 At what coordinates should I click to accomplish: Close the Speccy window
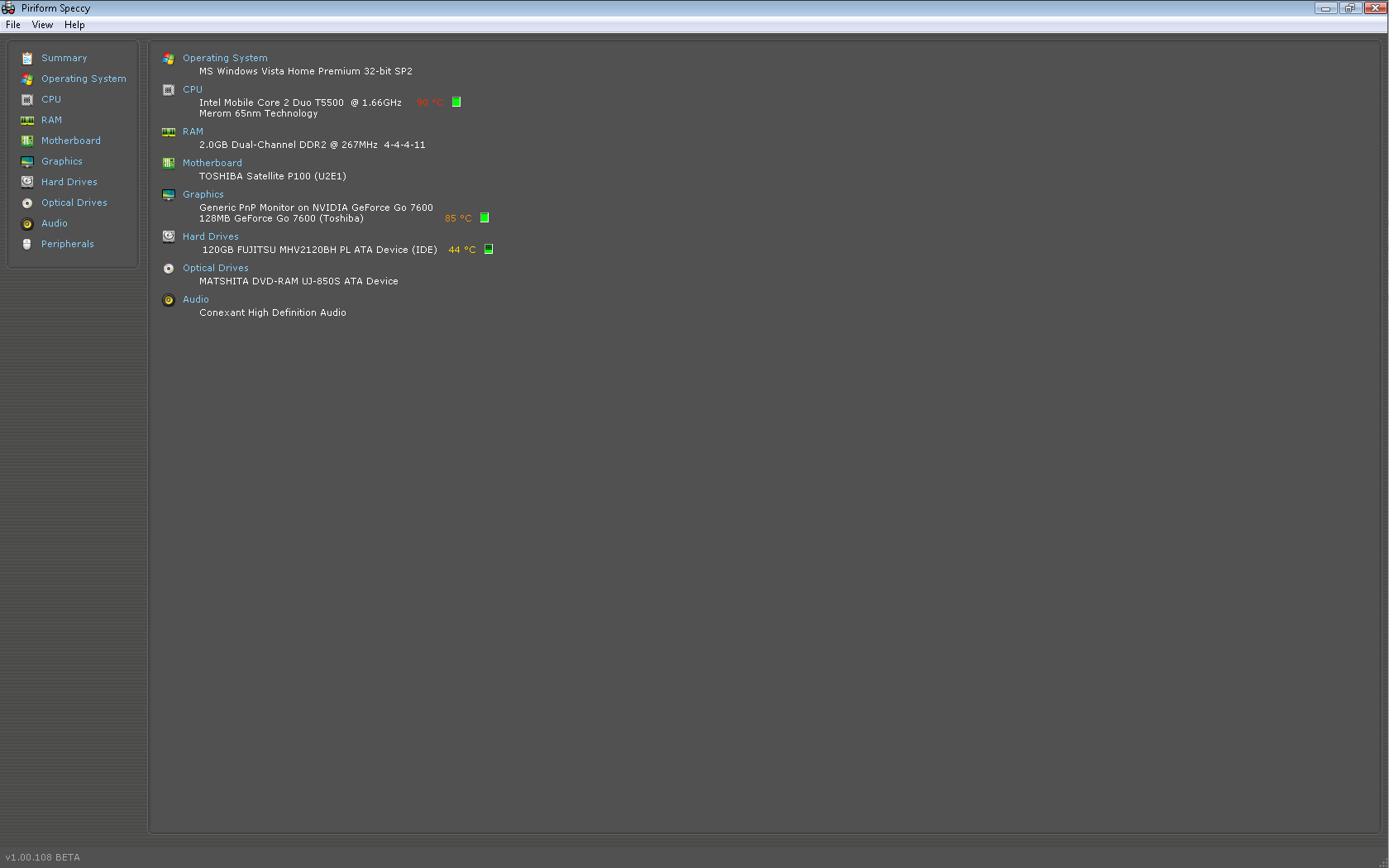1375,8
